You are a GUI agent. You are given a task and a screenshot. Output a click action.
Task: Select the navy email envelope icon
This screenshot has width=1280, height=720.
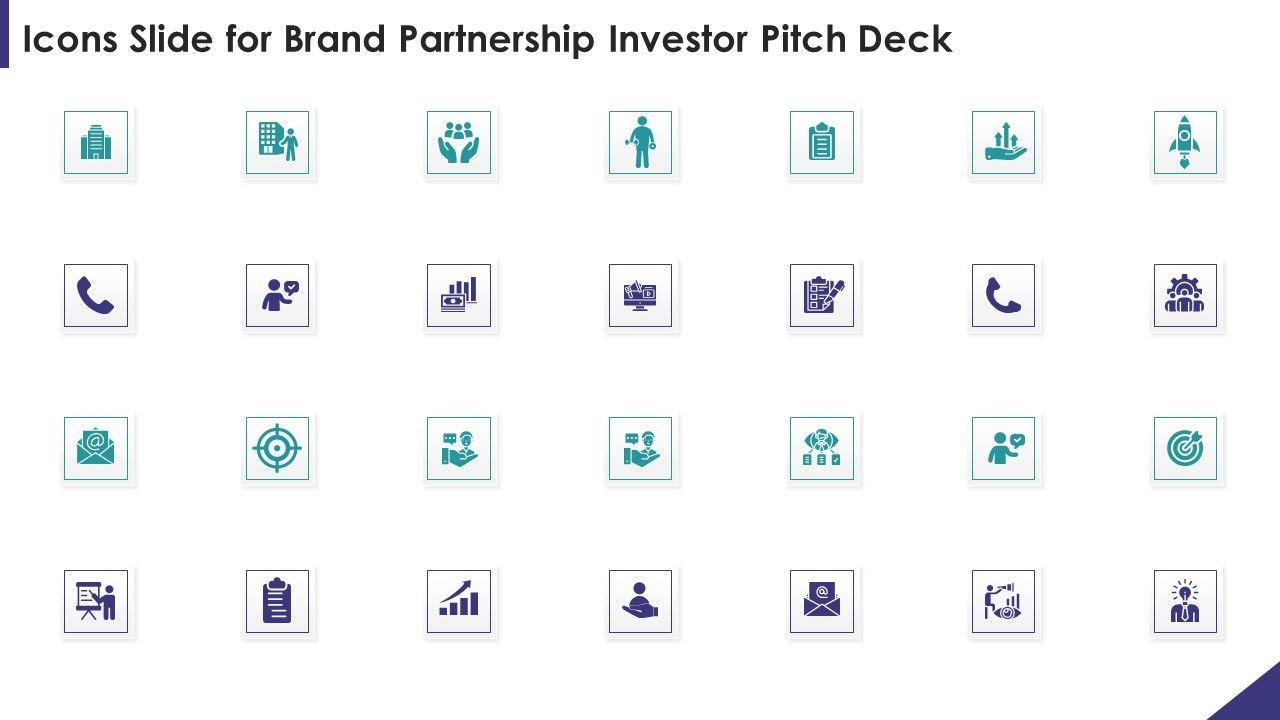[822, 602]
